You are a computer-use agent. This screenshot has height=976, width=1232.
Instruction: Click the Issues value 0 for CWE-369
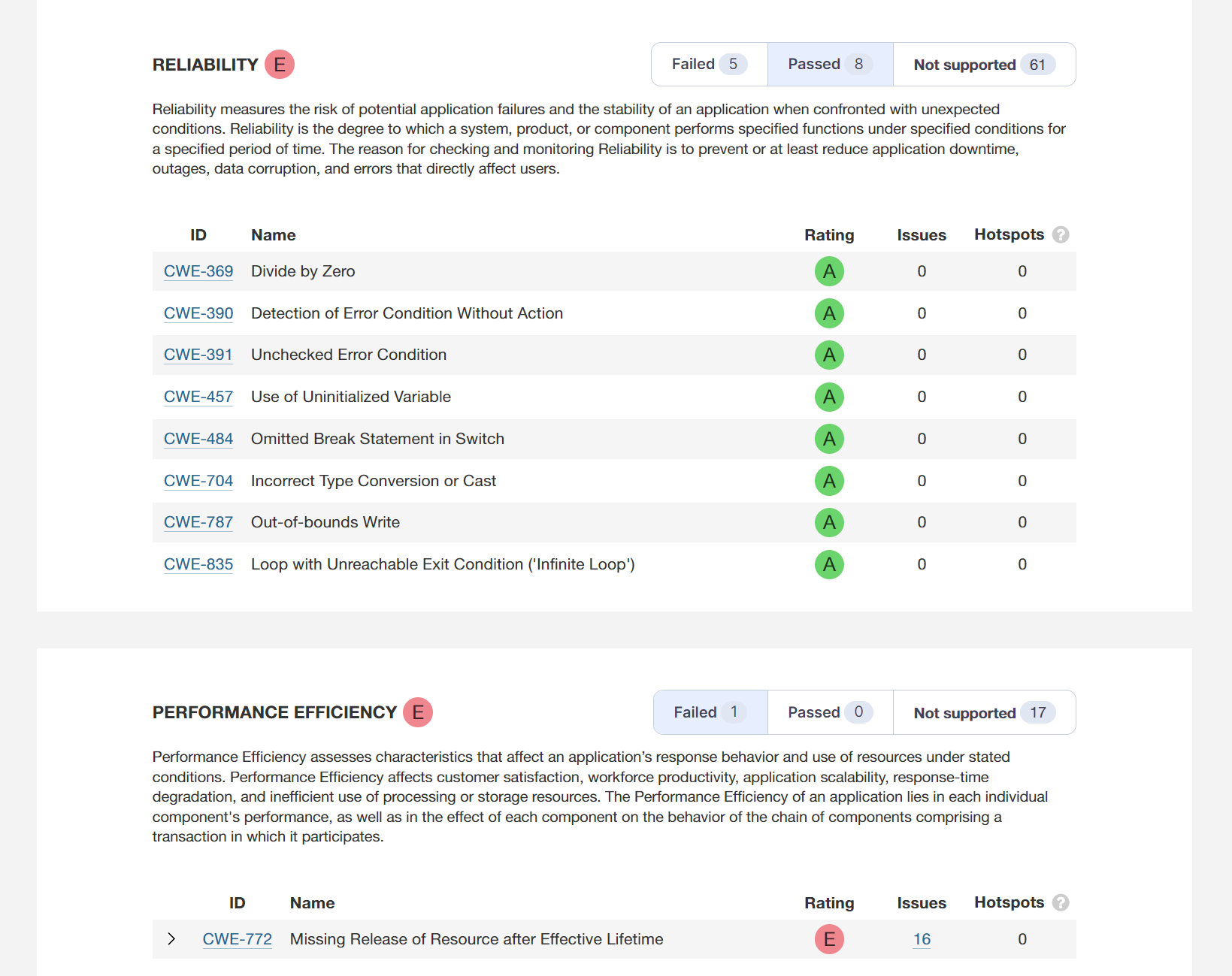click(x=922, y=271)
